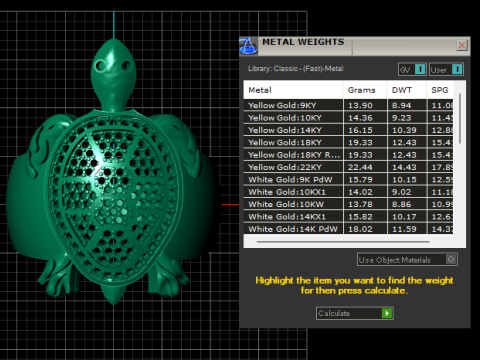Click the 11.59 DWT cell
480x360 pixels.
pyautogui.click(x=407, y=229)
